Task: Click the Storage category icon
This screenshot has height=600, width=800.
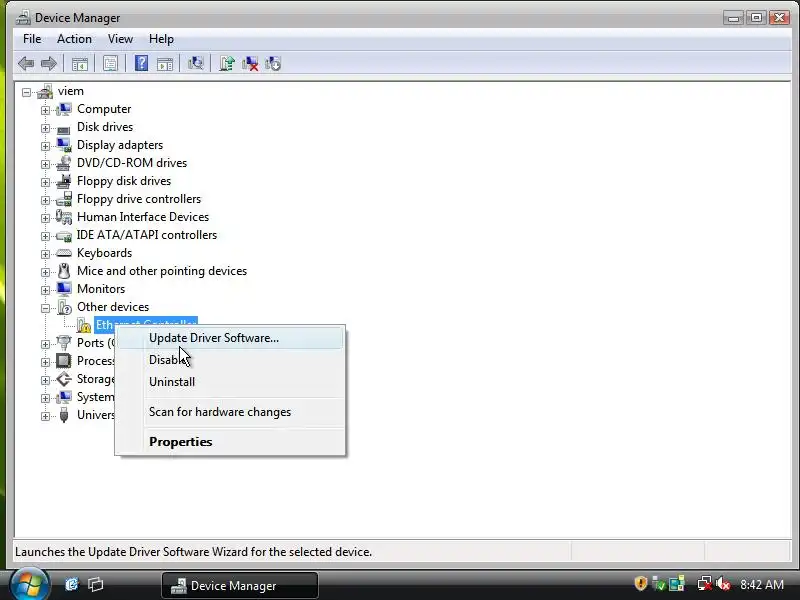Action: click(64, 379)
